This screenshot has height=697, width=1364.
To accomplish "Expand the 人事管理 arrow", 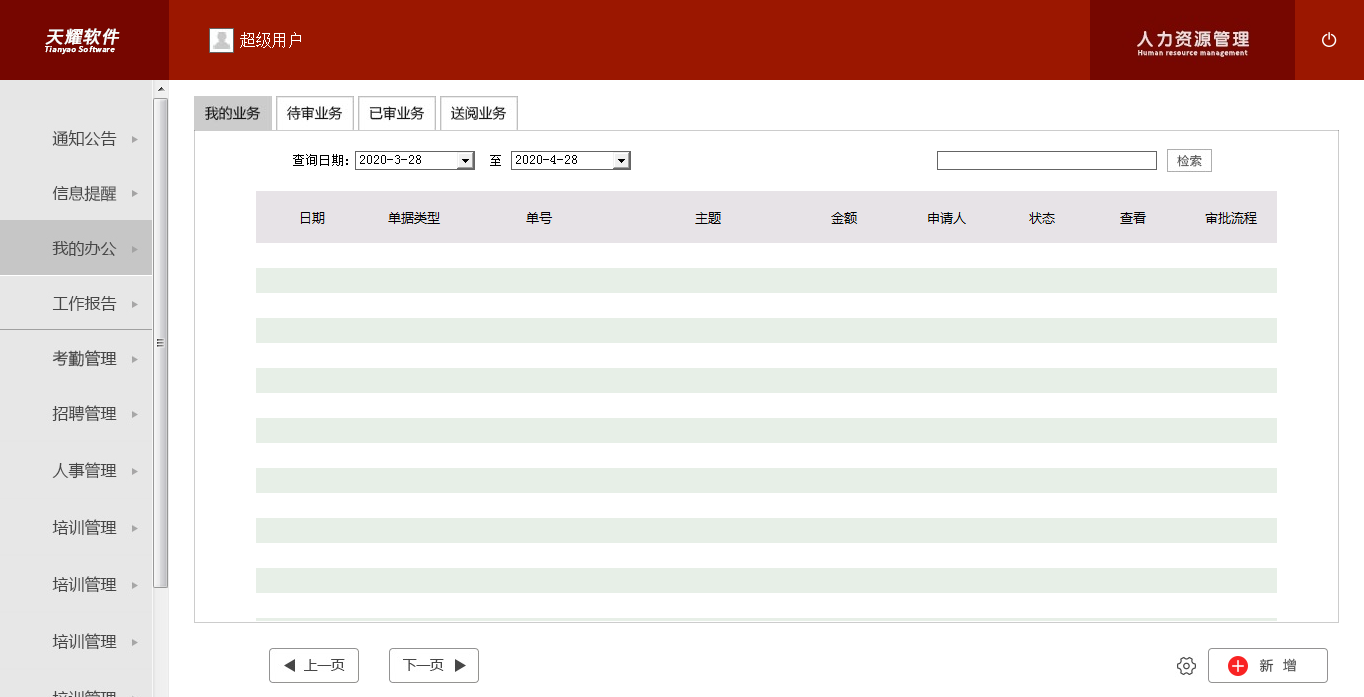I will coord(135,471).
